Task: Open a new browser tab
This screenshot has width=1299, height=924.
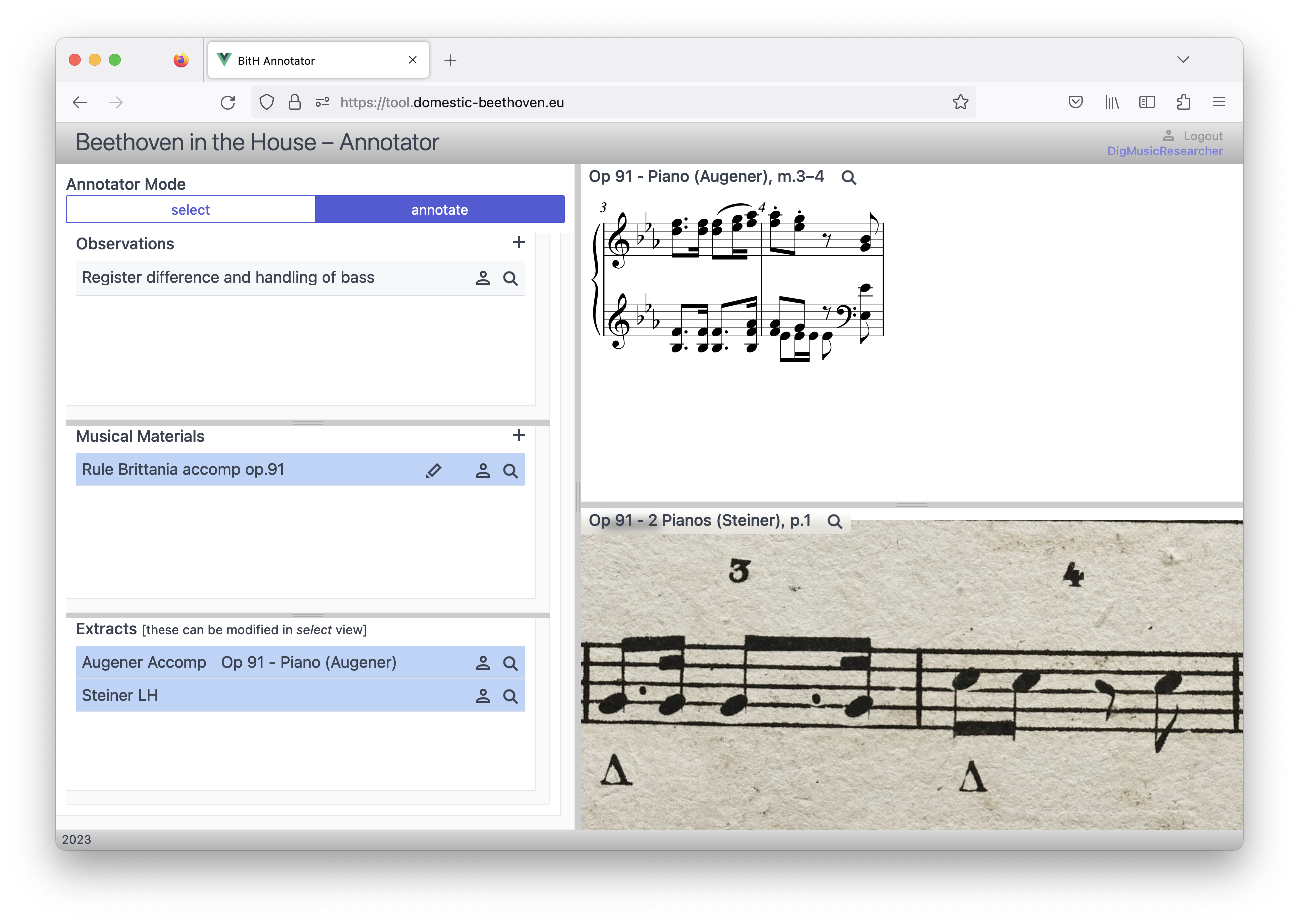Action: pyautogui.click(x=450, y=60)
